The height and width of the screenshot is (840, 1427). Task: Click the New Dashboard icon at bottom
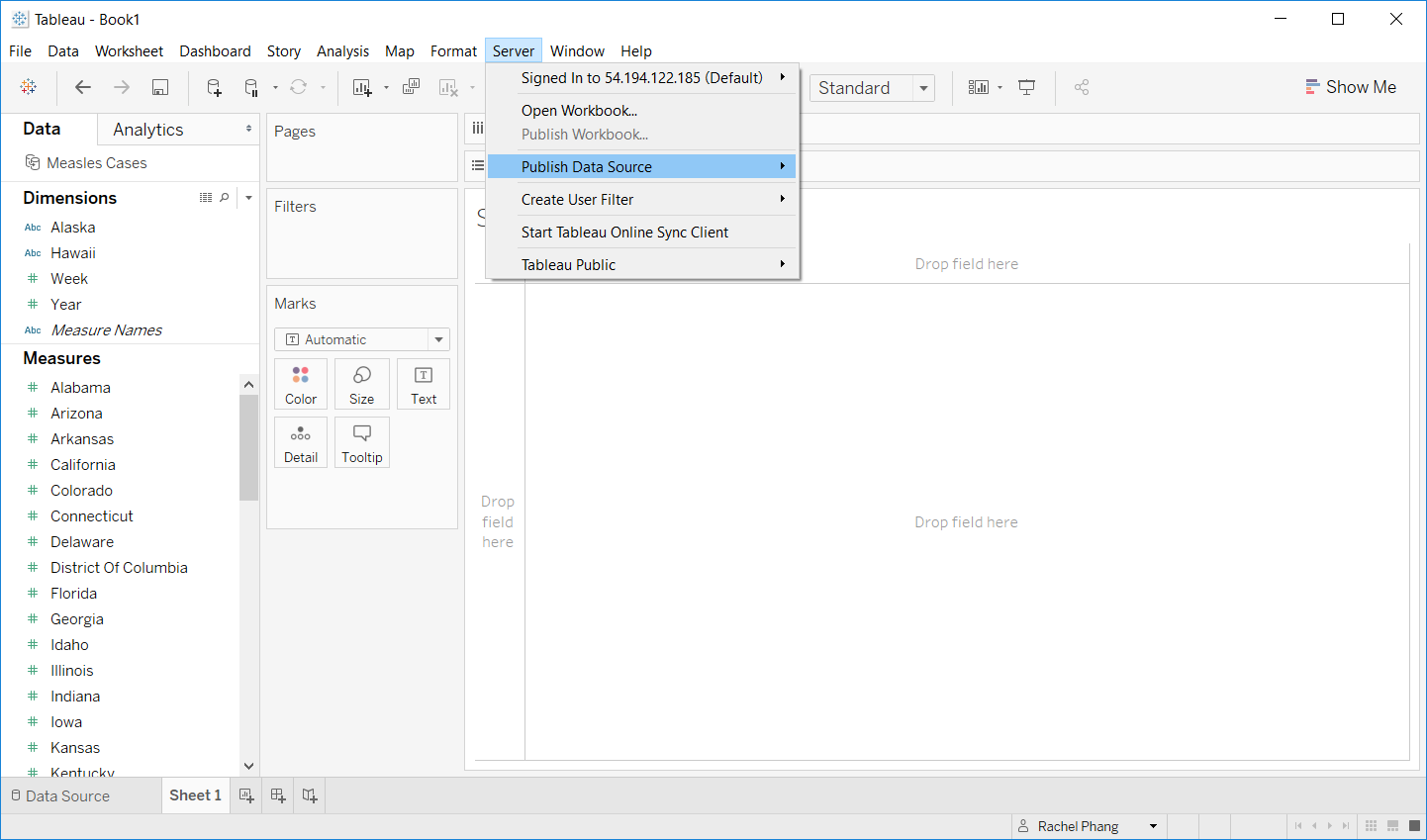click(x=278, y=795)
